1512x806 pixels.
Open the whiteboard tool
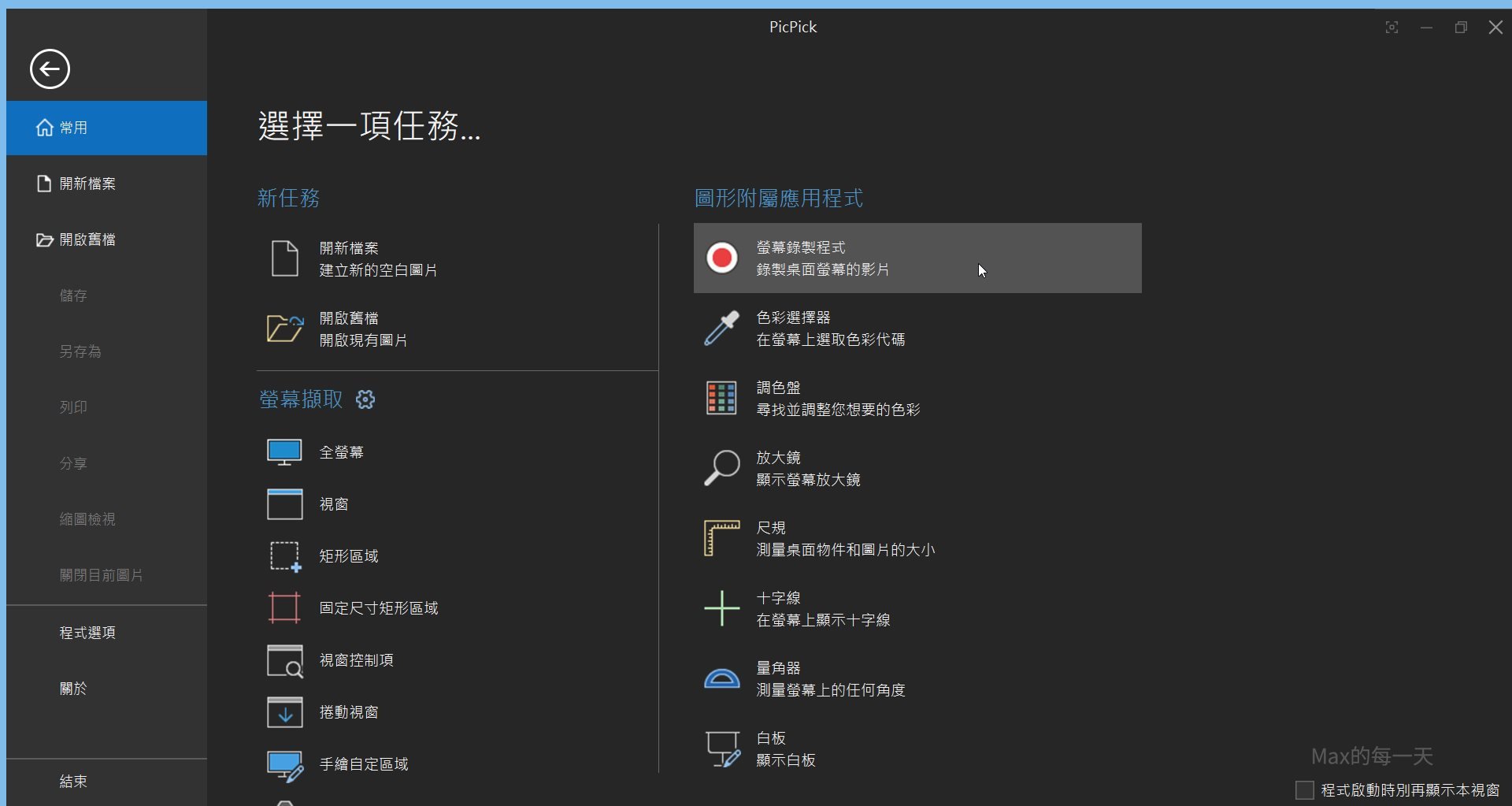[770, 748]
